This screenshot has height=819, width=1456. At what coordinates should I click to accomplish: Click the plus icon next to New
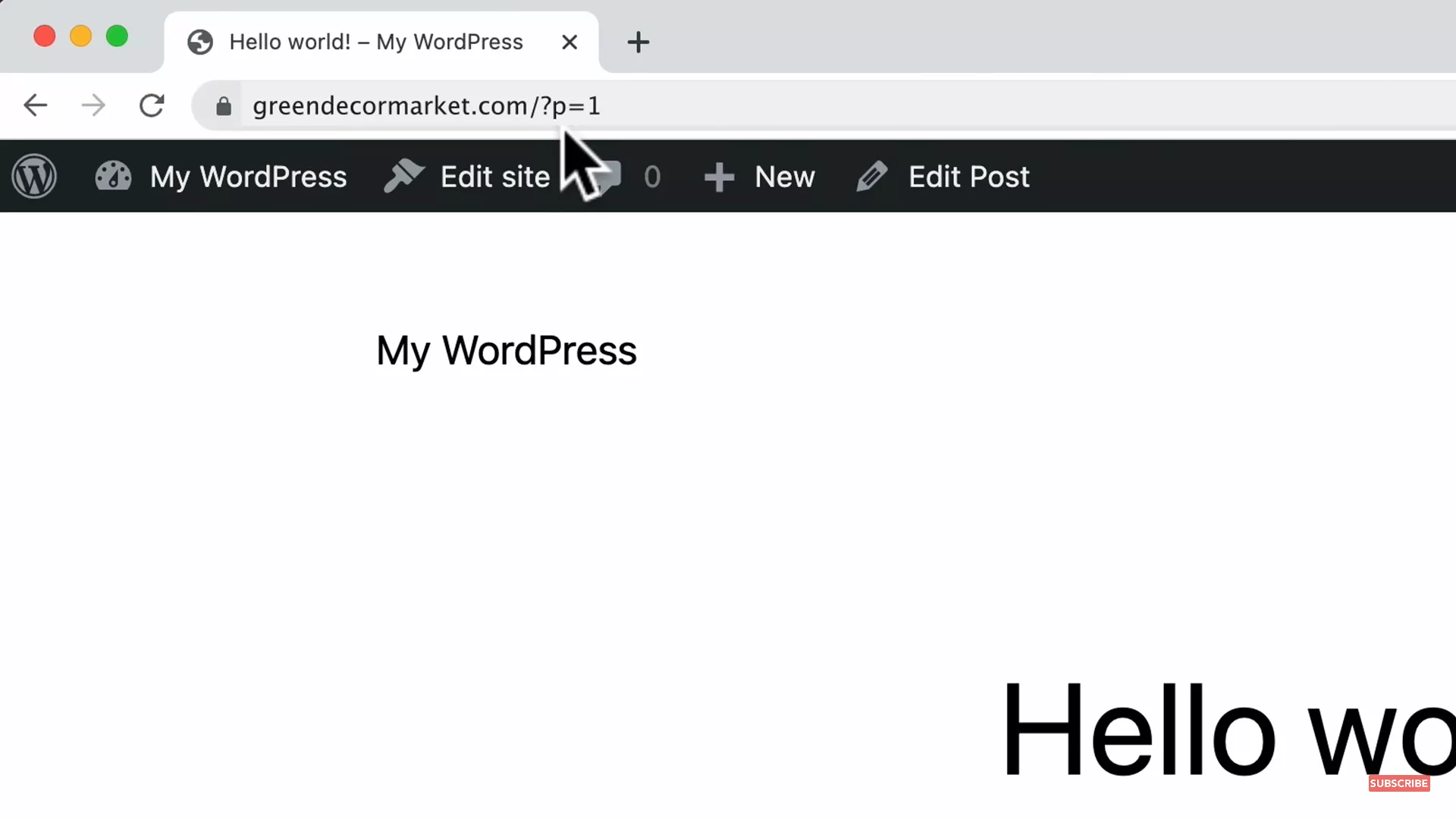coord(719,176)
